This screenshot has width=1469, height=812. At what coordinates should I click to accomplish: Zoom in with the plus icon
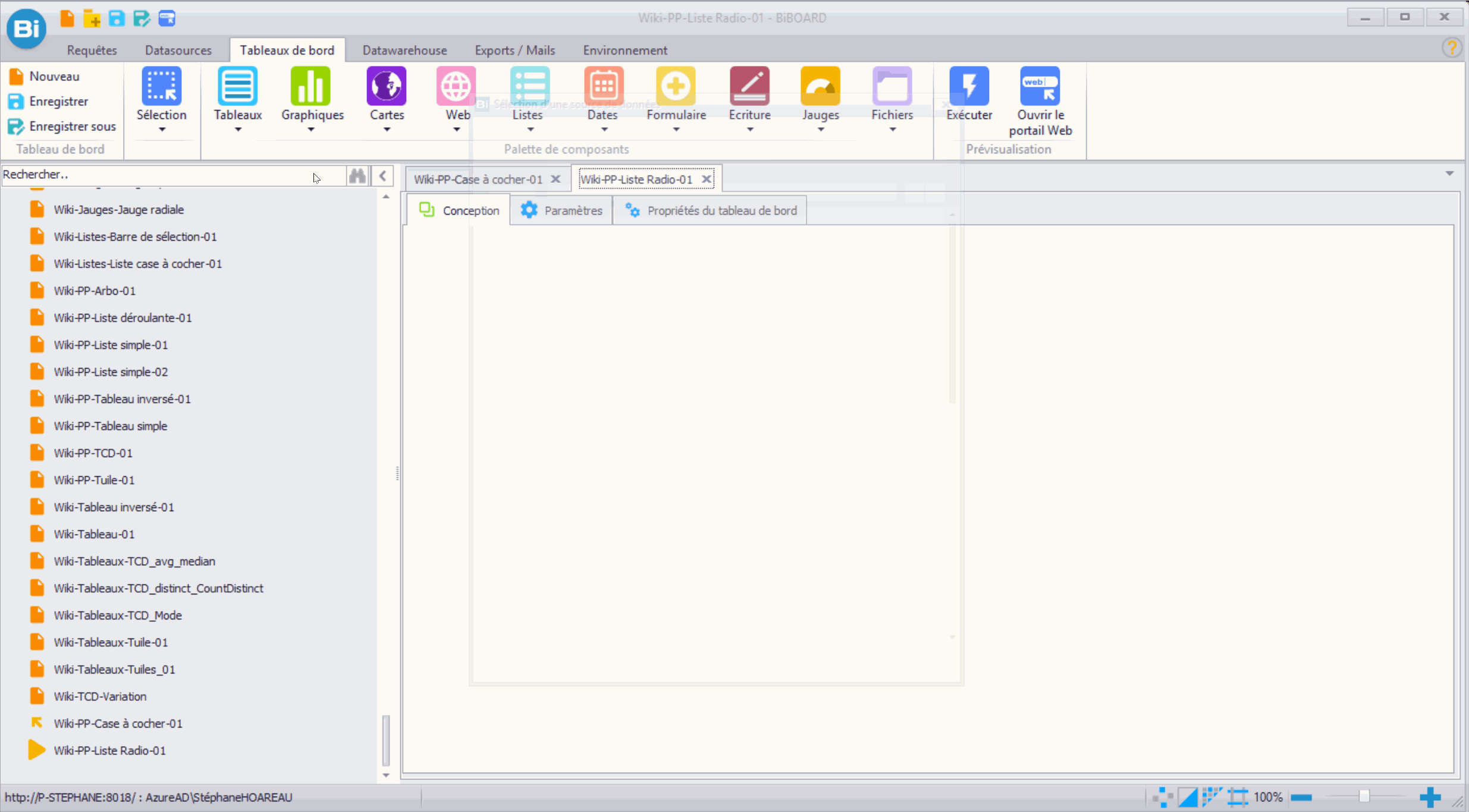click(1430, 797)
